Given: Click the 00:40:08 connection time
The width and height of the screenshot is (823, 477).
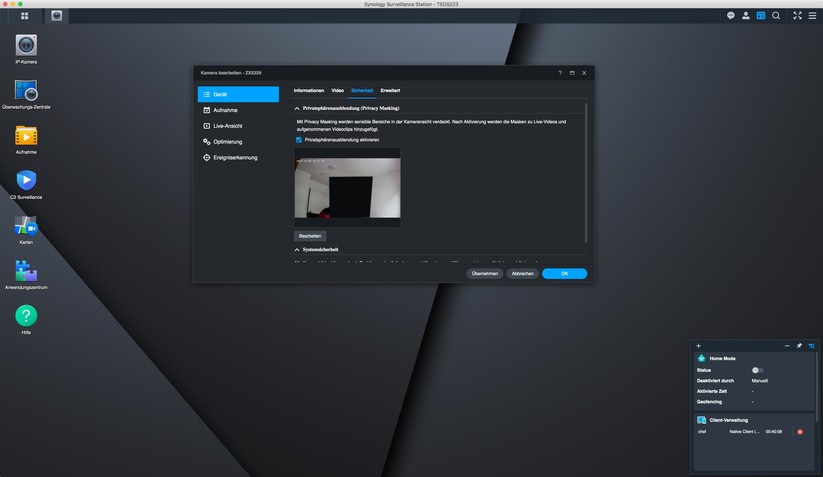Looking at the screenshot, I should (x=774, y=432).
